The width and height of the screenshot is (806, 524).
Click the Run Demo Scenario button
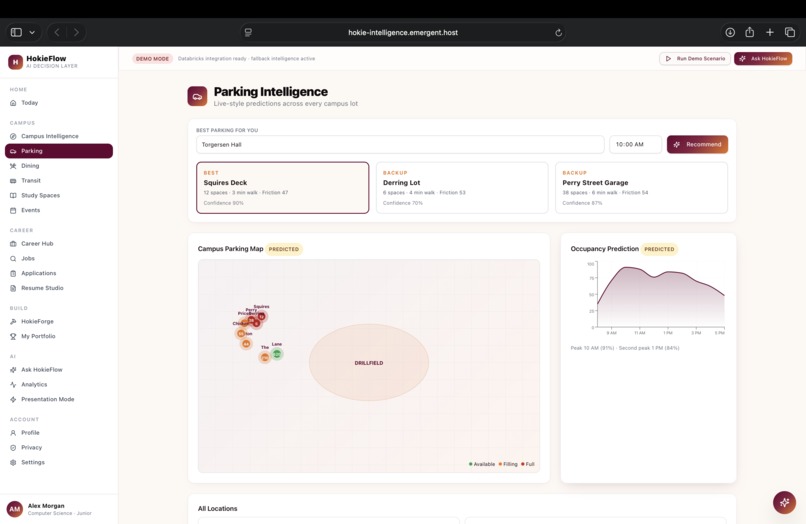pyautogui.click(x=694, y=59)
